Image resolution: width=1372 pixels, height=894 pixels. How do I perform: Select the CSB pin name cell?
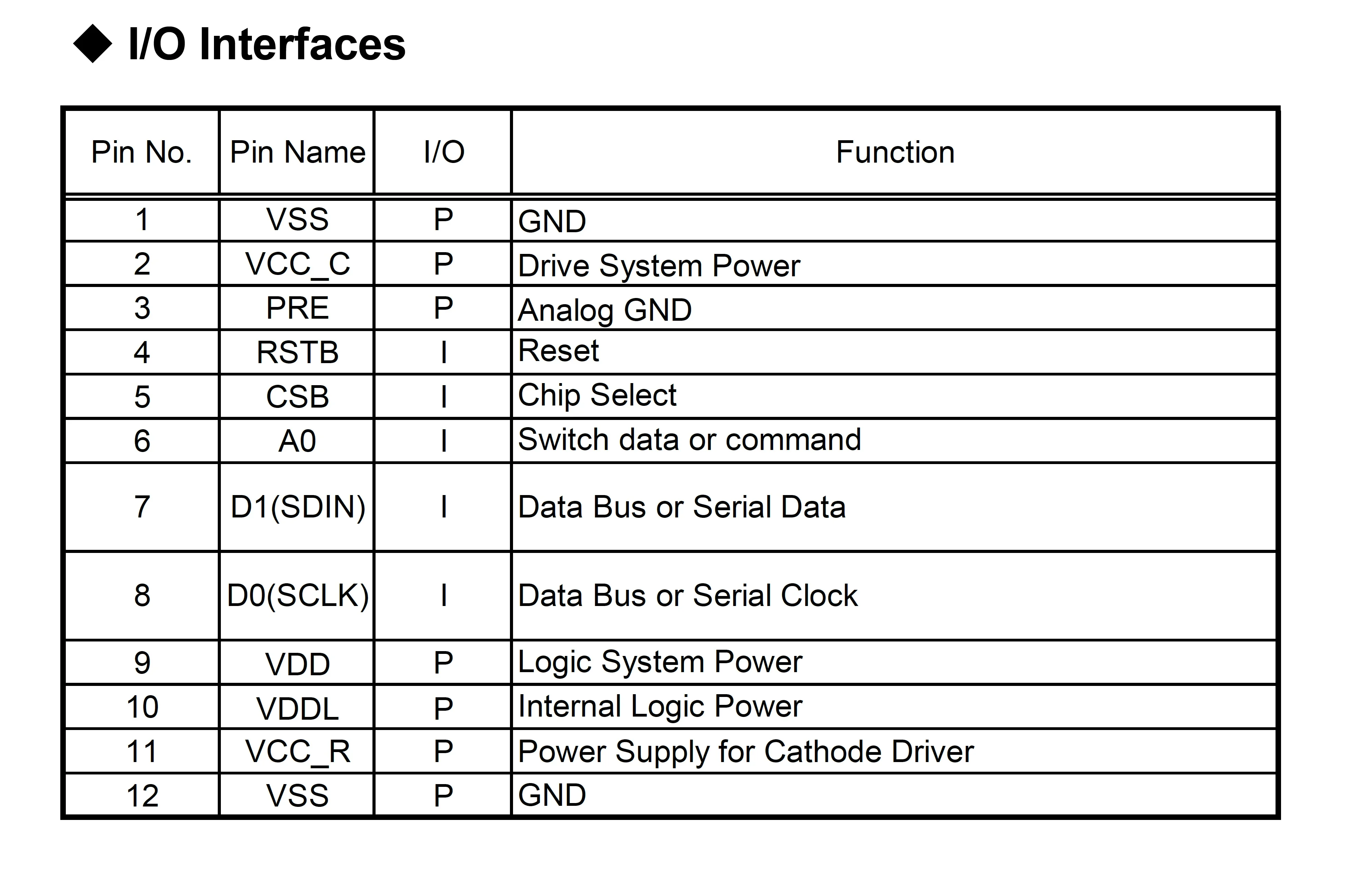tap(297, 397)
